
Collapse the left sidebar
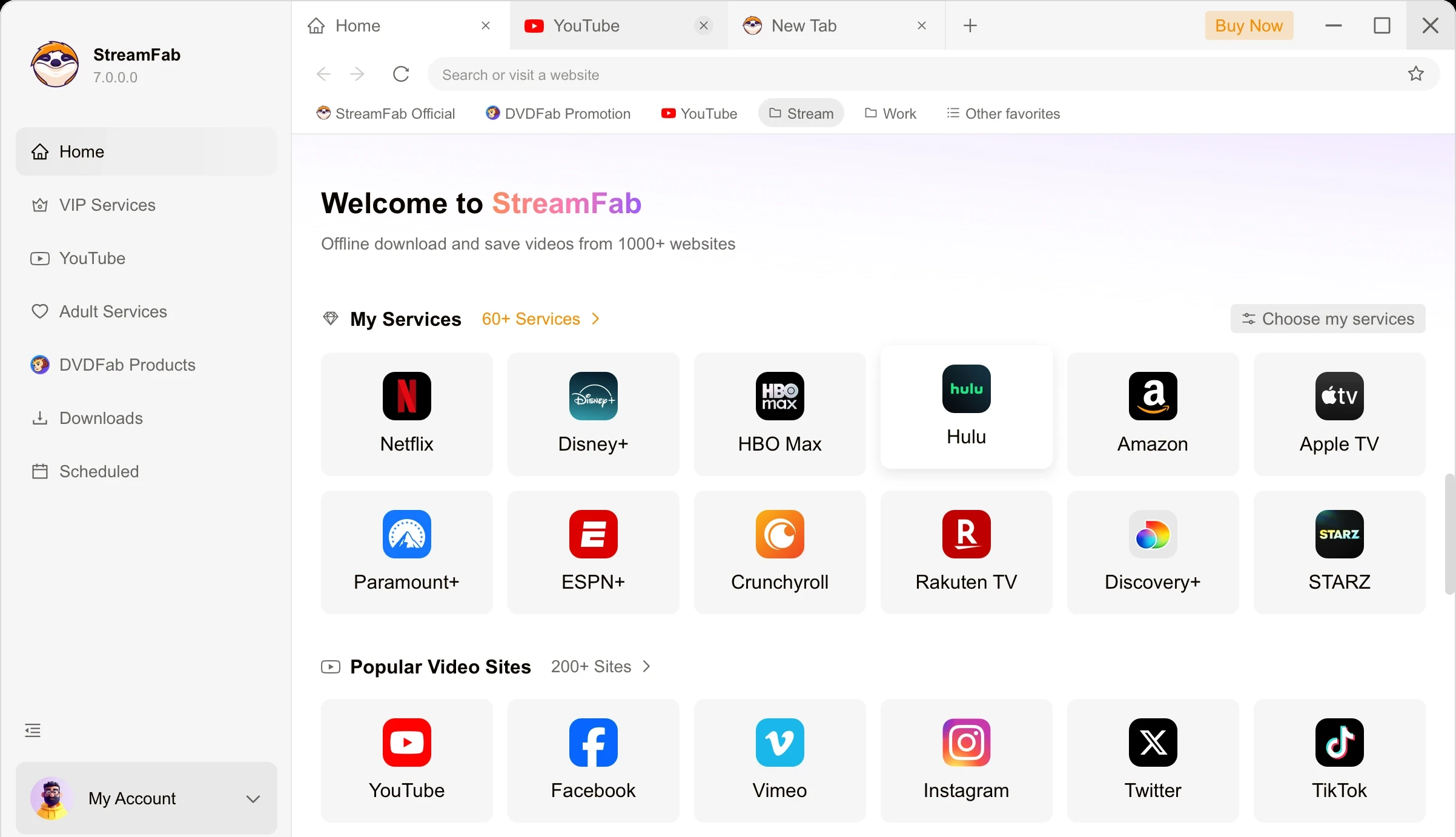(x=33, y=730)
